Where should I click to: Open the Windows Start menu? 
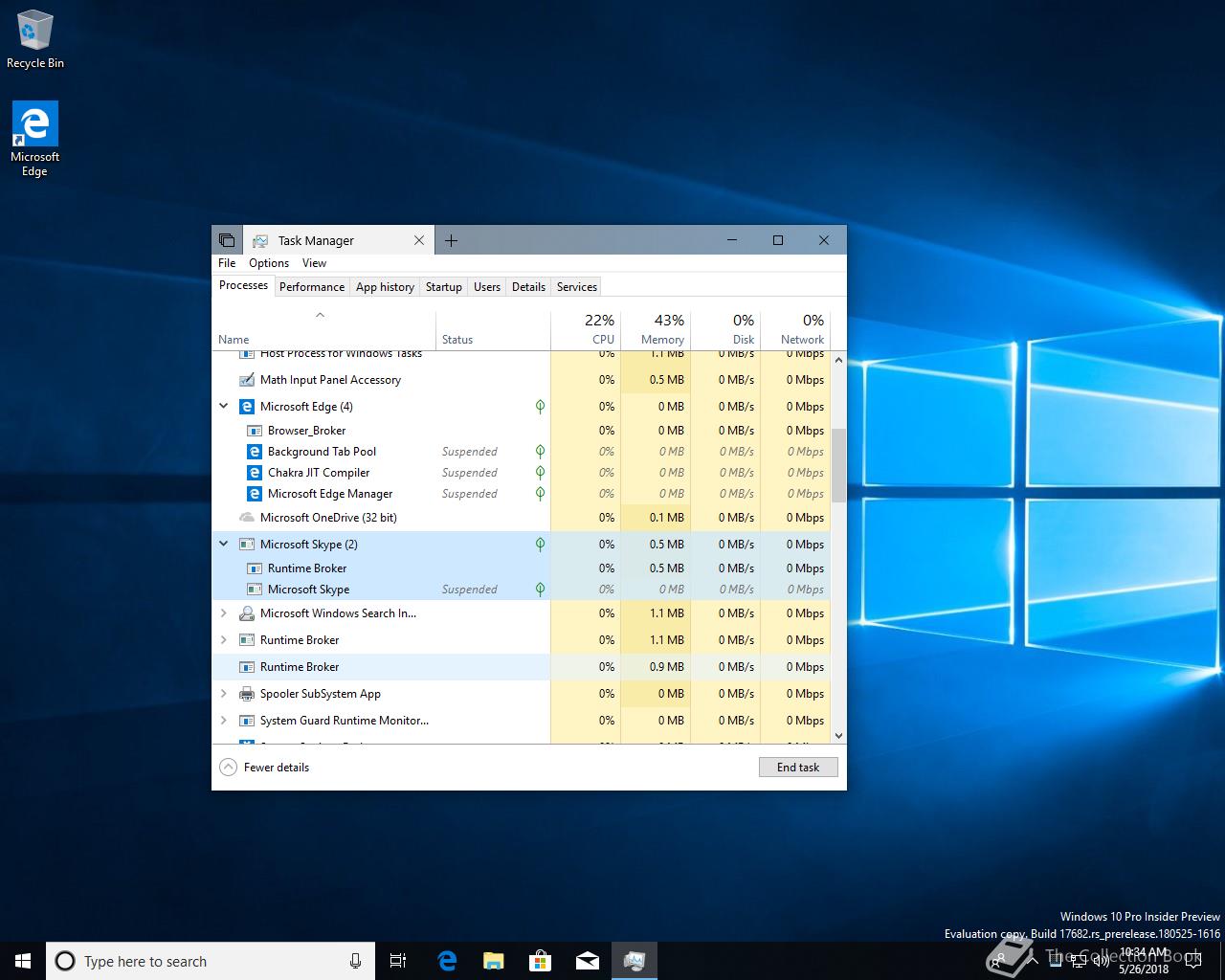click(x=23, y=961)
